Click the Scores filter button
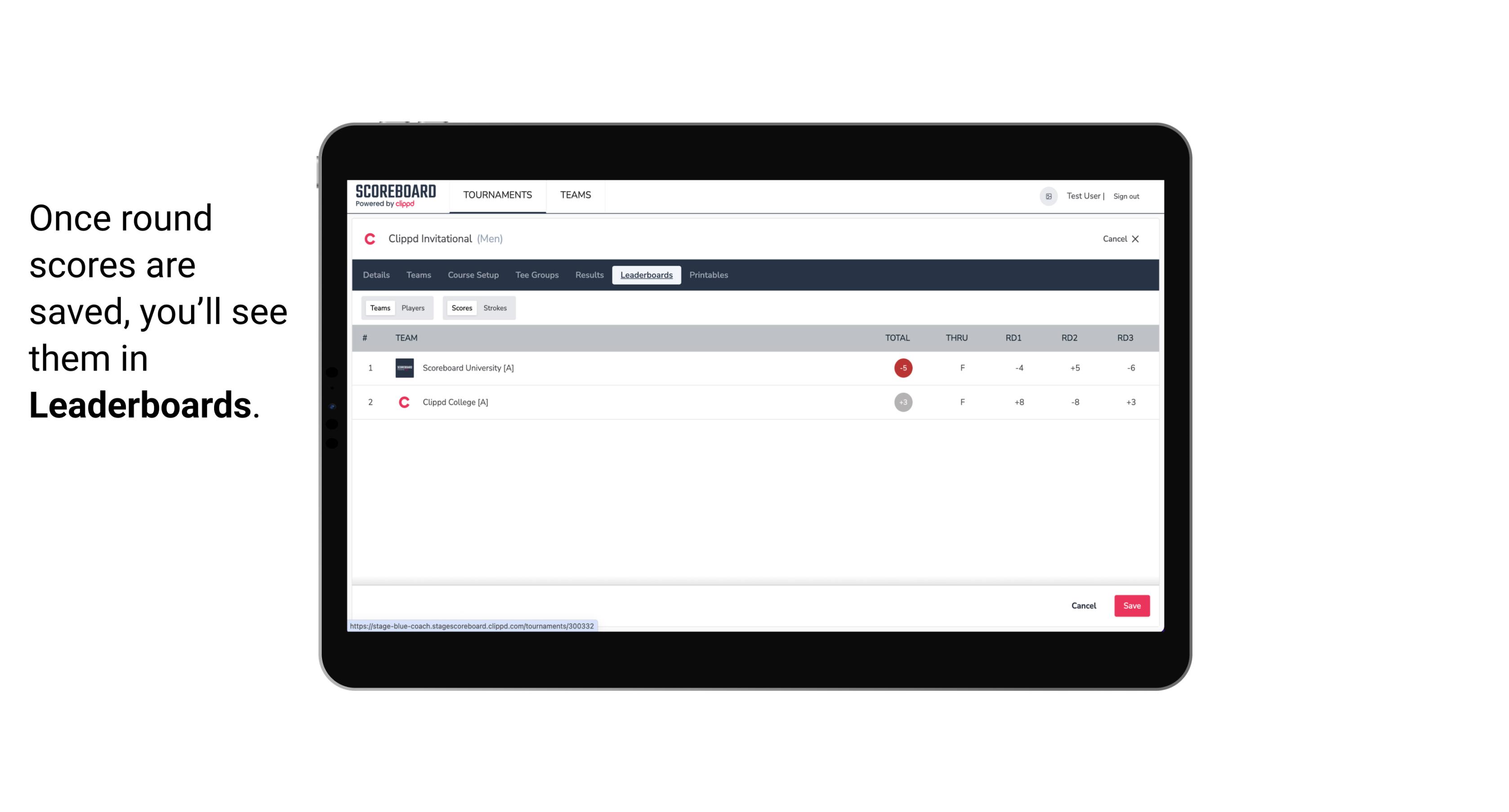 click(462, 307)
